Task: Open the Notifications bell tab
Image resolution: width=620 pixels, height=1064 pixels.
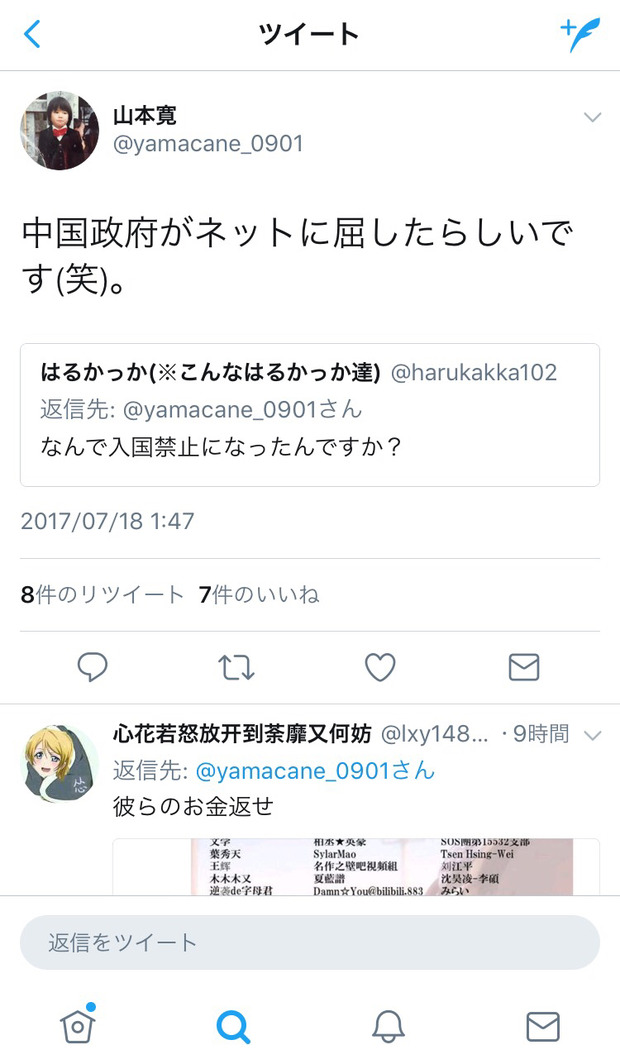Action: 388,1027
